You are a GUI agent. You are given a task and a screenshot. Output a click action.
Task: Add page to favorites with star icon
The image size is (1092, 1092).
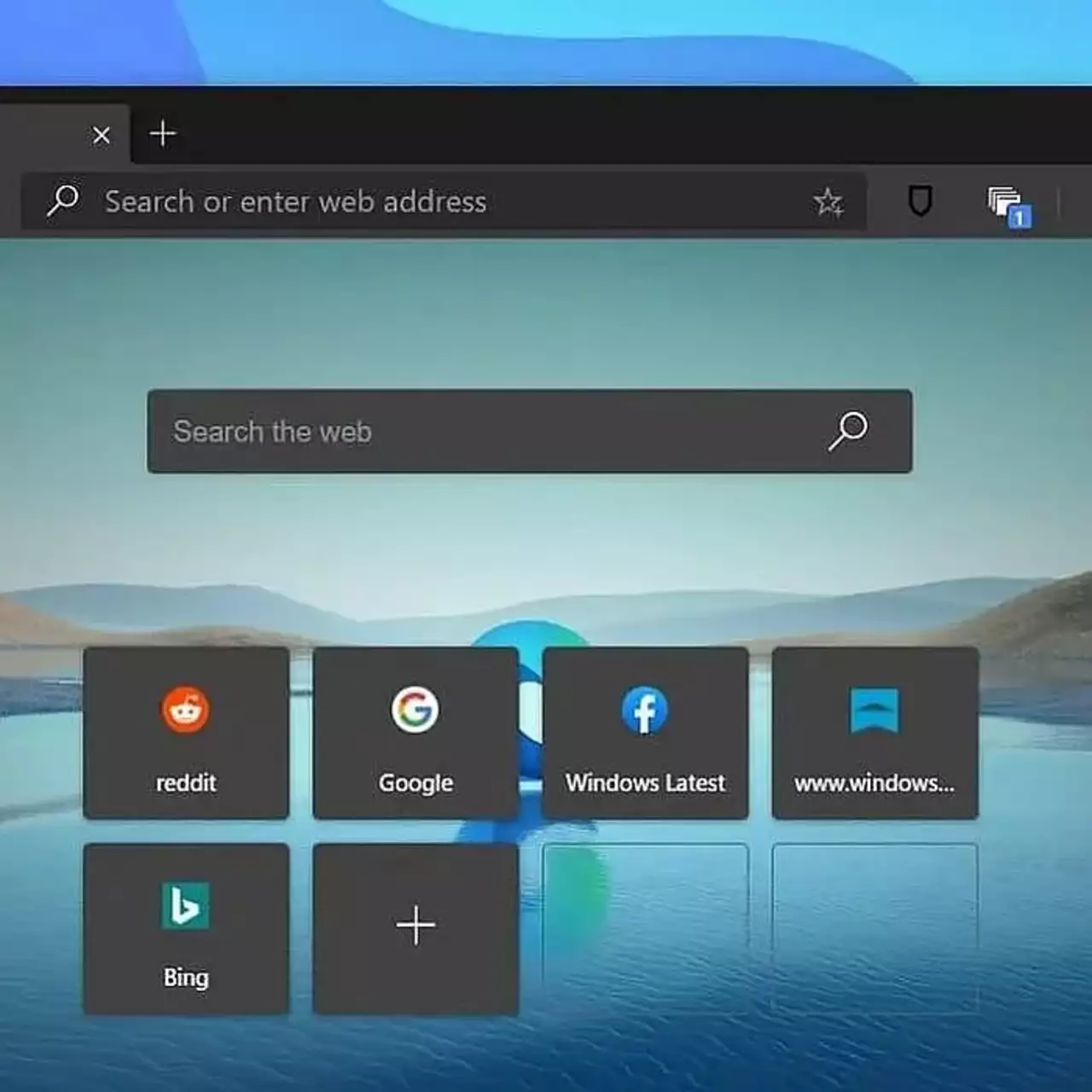[x=828, y=202]
